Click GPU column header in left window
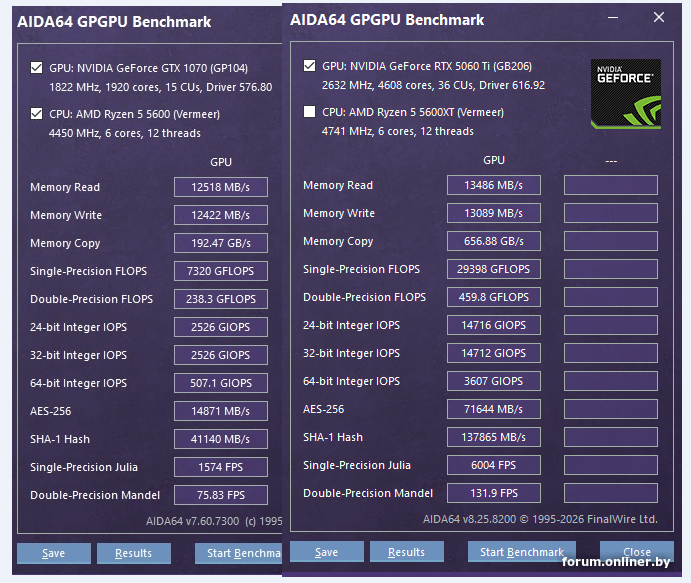691x583 pixels. [x=221, y=162]
